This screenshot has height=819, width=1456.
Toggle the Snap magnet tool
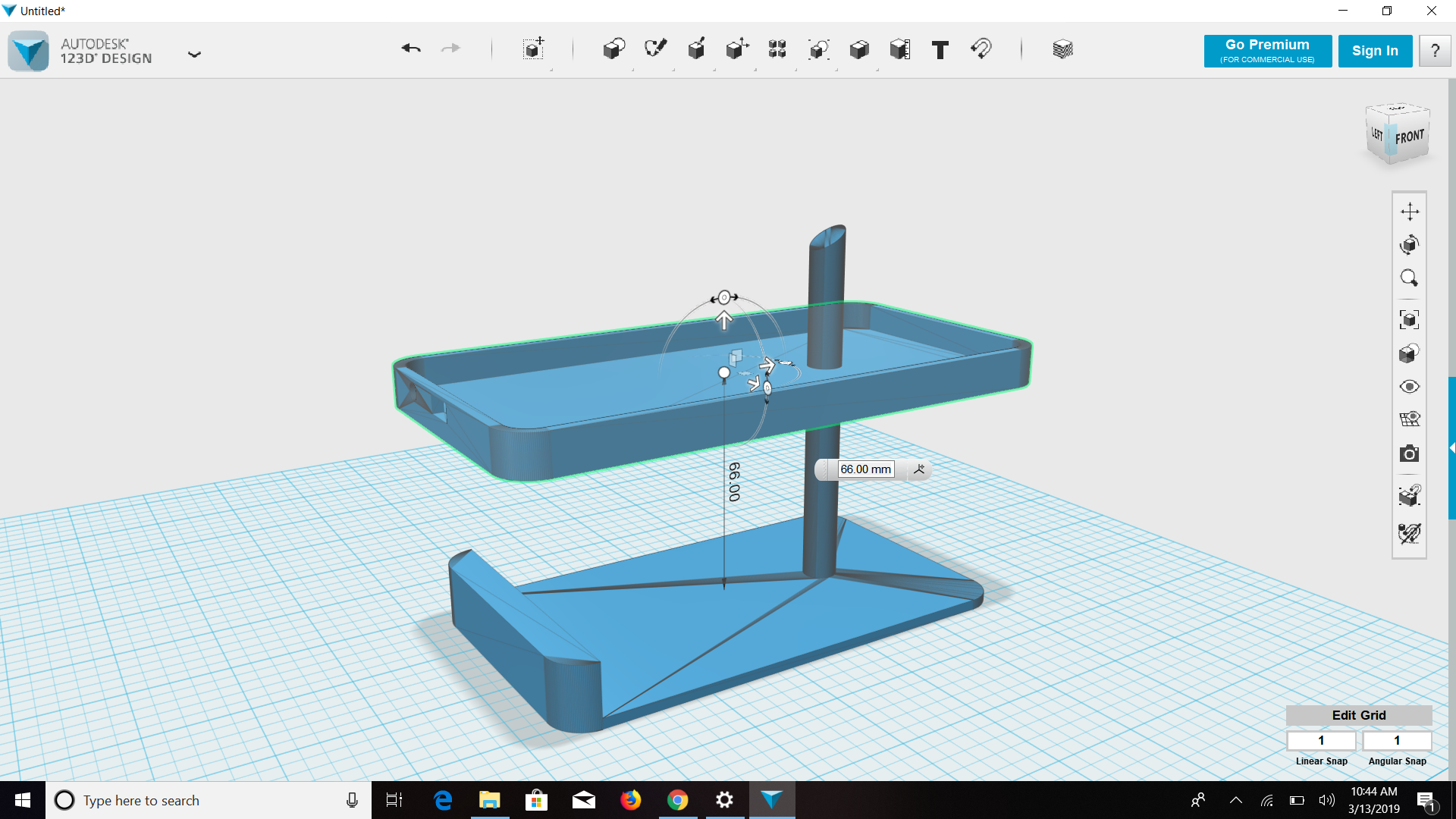click(981, 49)
